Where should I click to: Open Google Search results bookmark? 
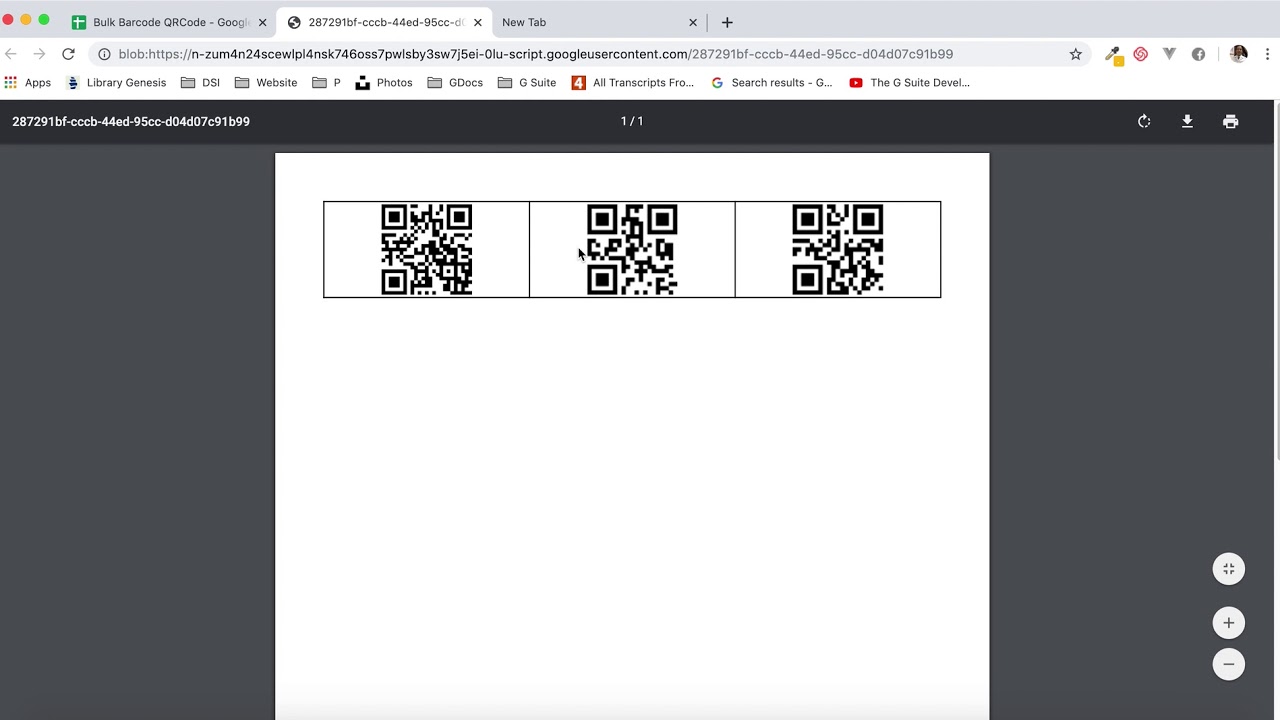coord(771,83)
